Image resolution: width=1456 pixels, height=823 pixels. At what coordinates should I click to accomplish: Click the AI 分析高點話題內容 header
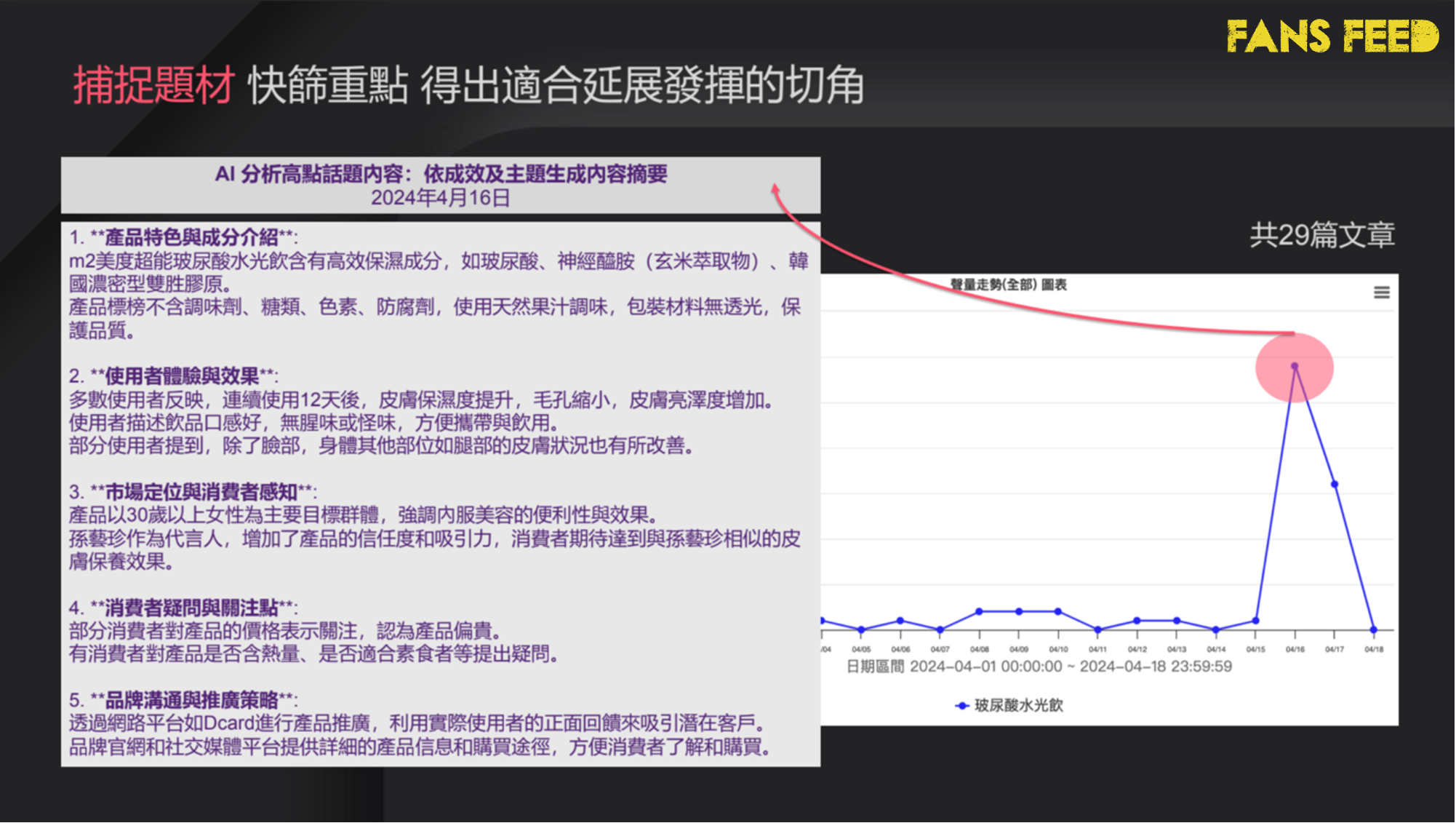tap(441, 175)
